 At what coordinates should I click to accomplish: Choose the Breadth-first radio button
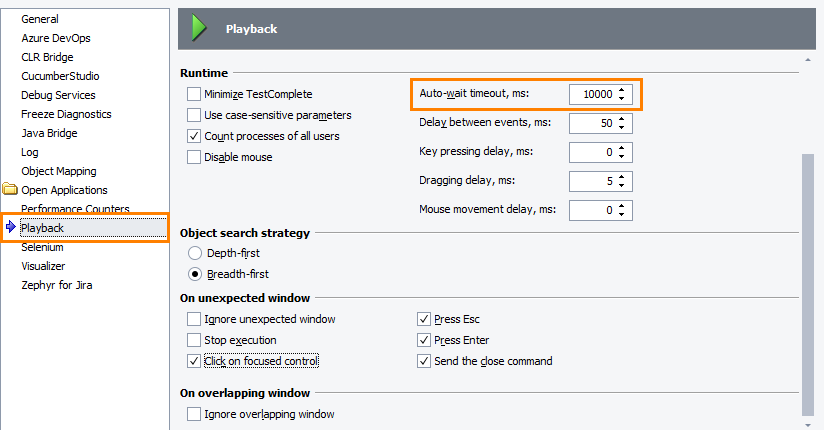pyautogui.click(x=194, y=274)
